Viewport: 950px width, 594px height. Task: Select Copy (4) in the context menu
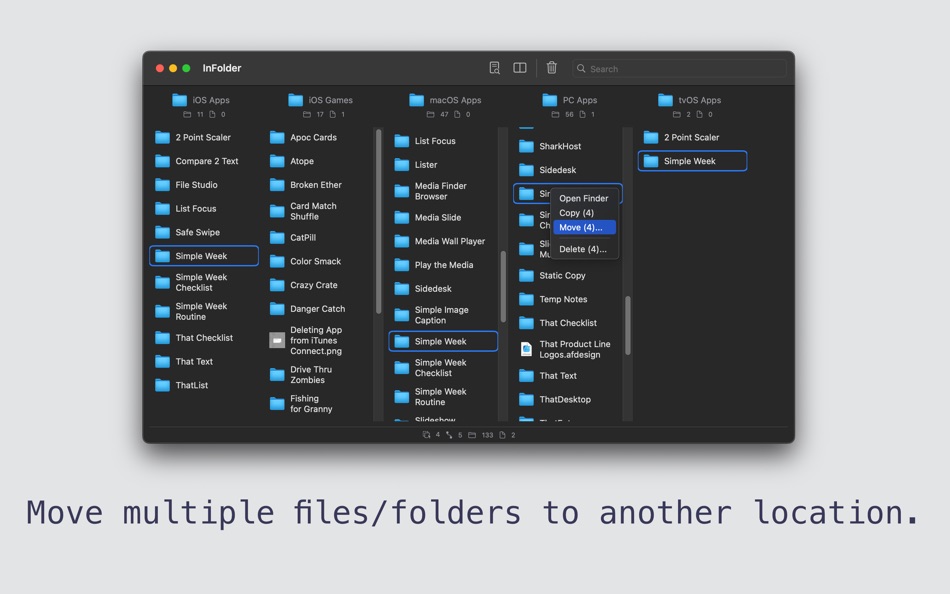[585, 212]
